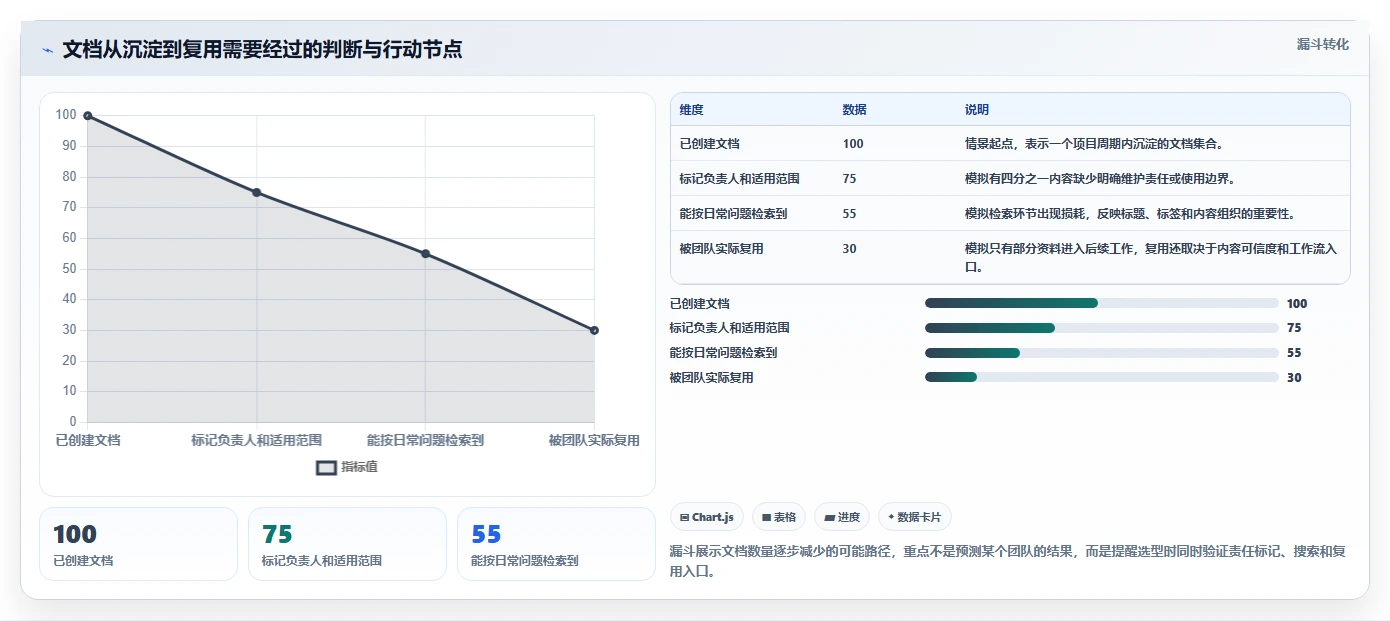Viewport: 1390px width, 621px height.
Task: Click the 标记负责人和适用范围 progress bar
Action: (x=1102, y=328)
